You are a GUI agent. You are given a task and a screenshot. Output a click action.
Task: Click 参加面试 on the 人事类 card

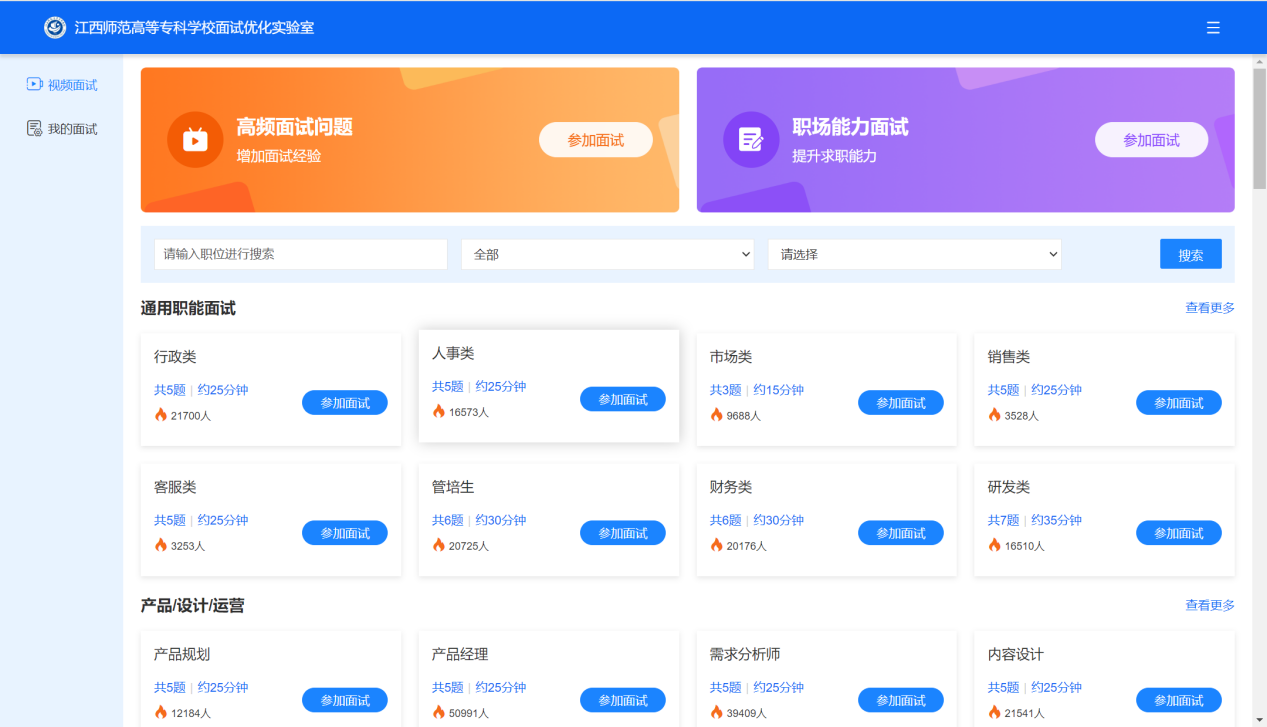(622, 398)
